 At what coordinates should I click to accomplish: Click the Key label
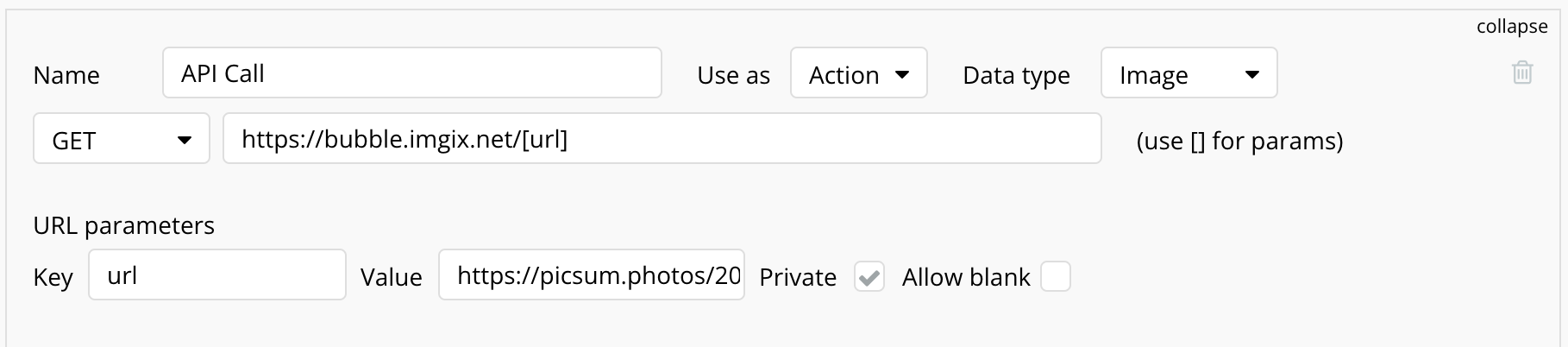pos(53,277)
